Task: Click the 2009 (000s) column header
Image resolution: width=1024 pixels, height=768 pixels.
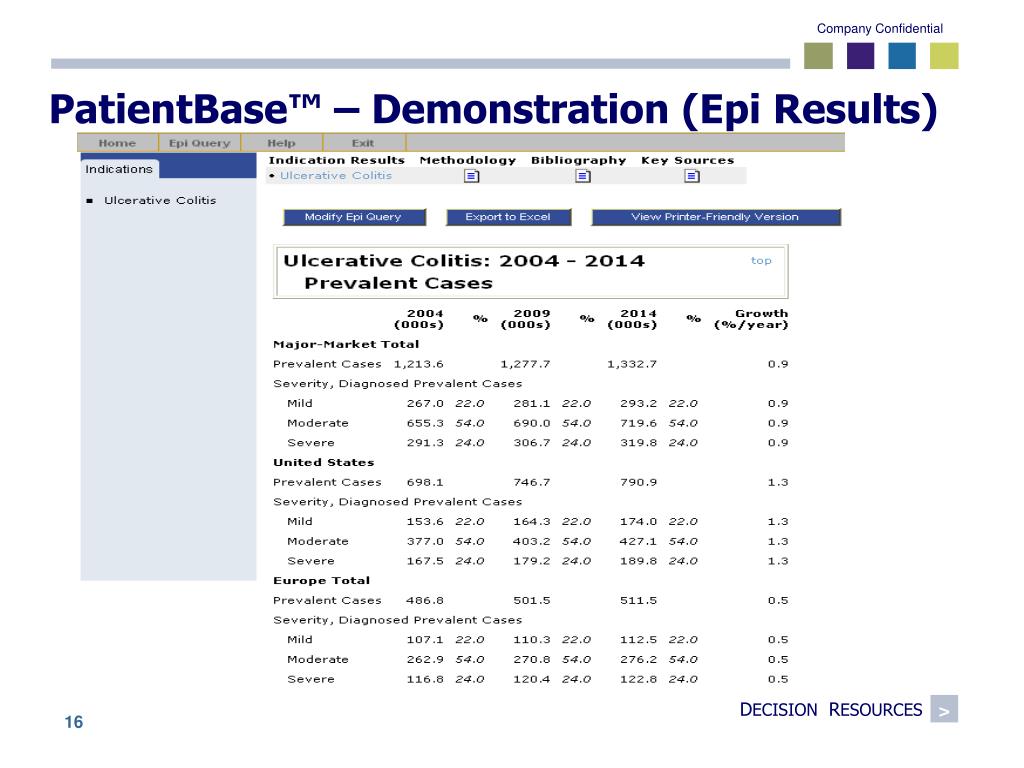Action: [x=525, y=319]
